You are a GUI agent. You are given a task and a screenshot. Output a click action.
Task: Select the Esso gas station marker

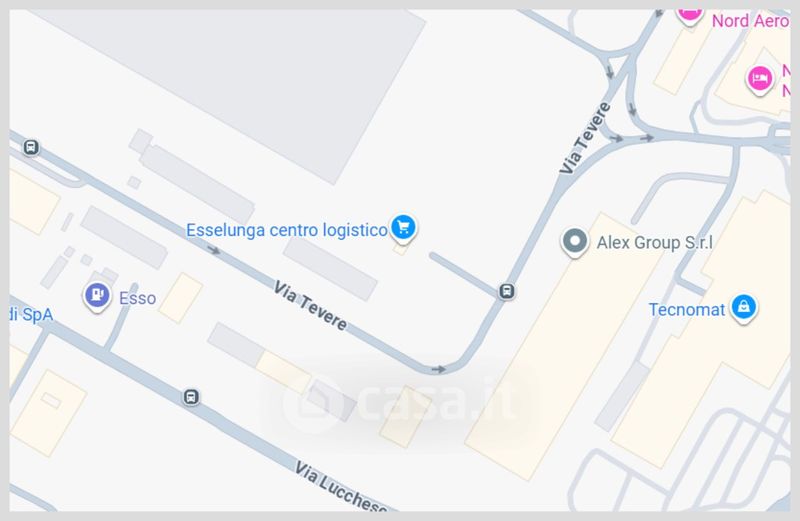[x=97, y=295]
